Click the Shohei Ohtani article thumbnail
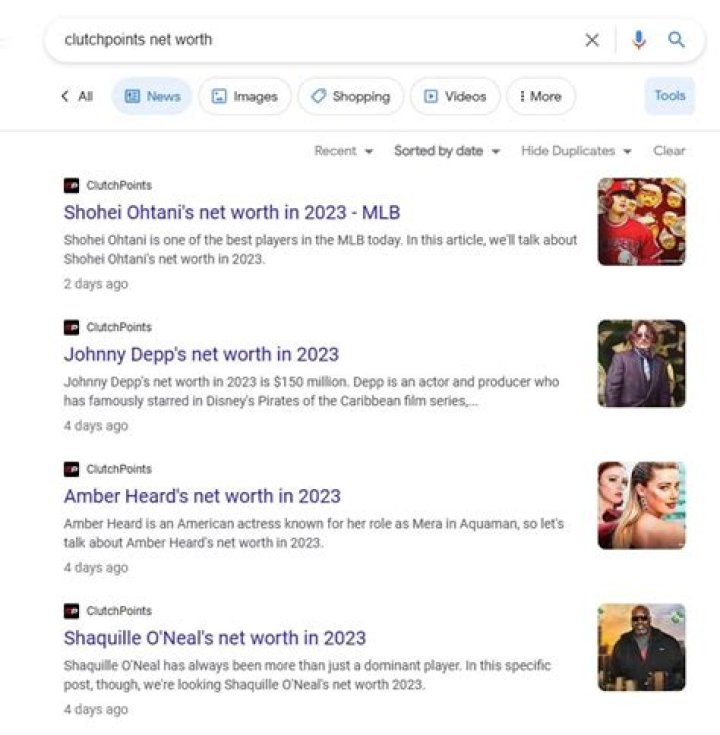This screenshot has height=735, width=720. (641, 222)
